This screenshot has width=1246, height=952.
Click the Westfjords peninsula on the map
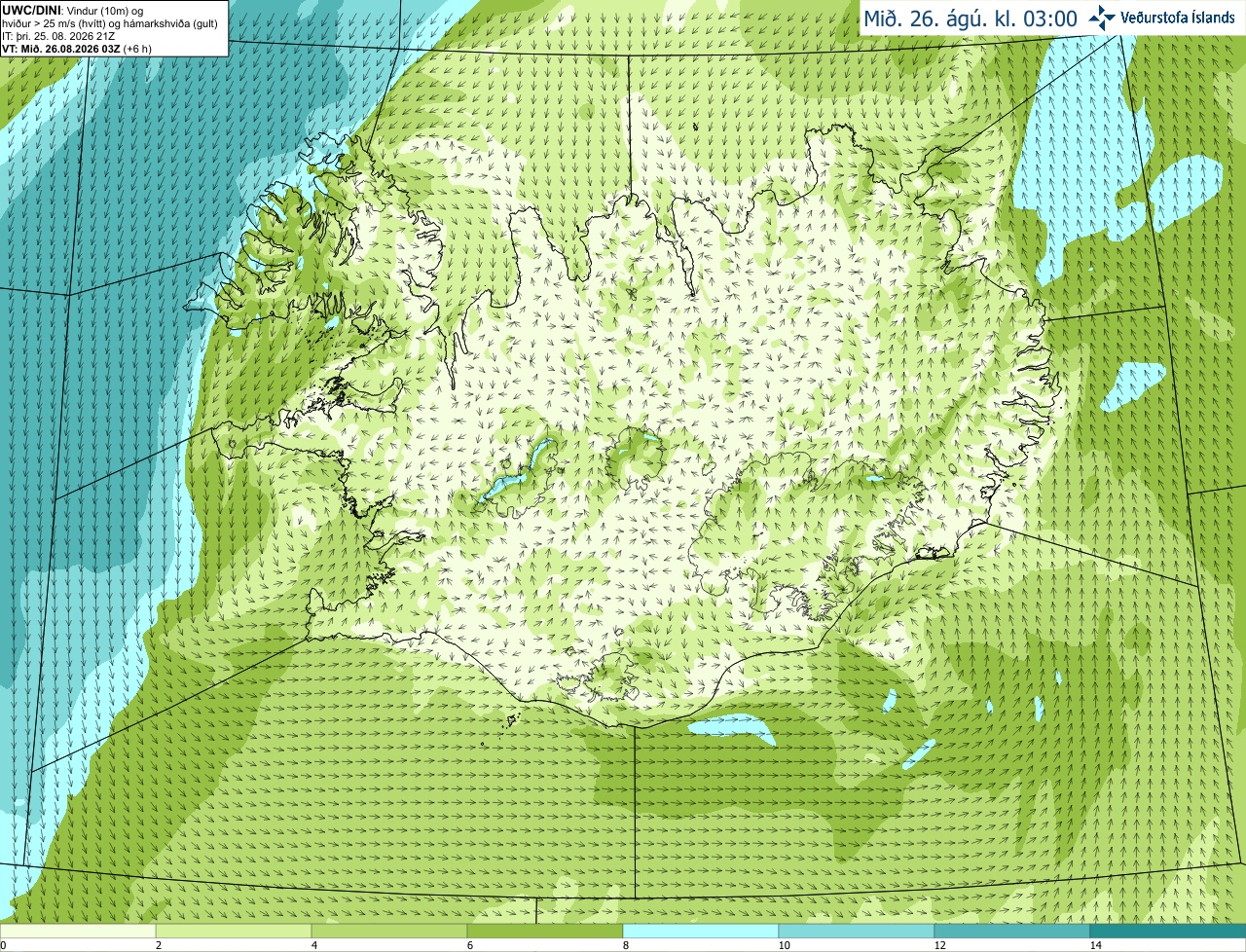(x=282, y=253)
